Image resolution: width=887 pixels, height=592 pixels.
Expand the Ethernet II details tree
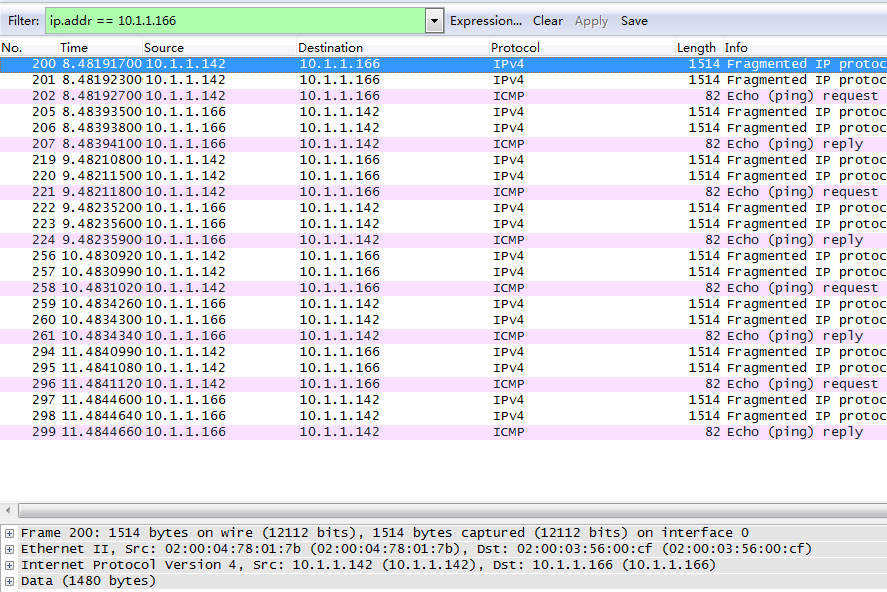[9, 549]
